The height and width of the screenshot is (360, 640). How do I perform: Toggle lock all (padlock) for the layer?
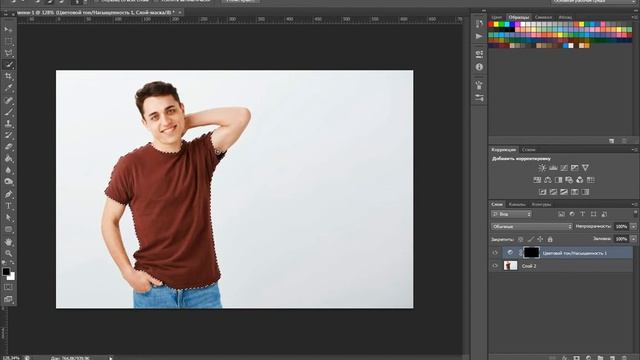[550, 240]
